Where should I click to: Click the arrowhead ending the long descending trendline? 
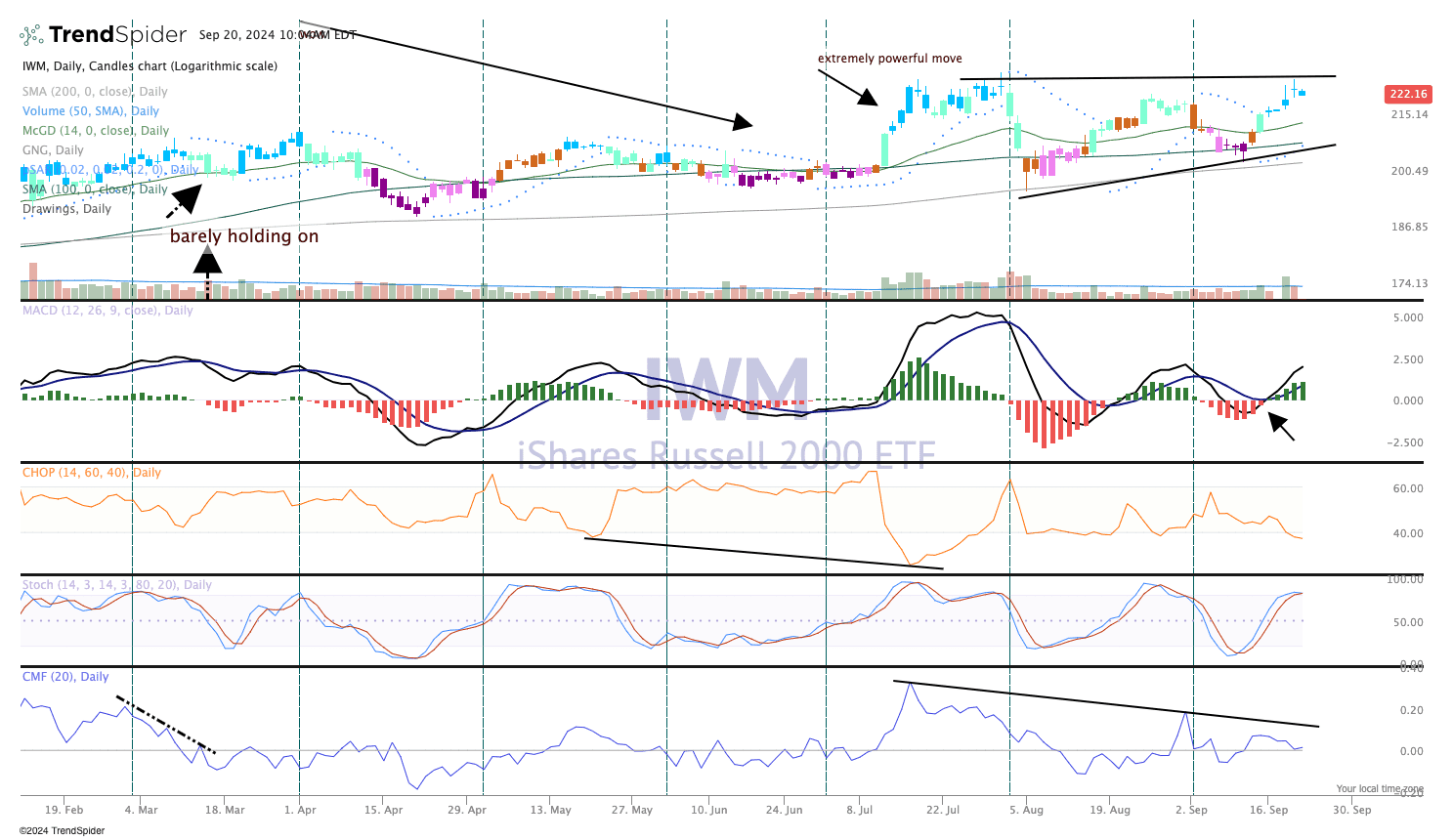click(744, 122)
